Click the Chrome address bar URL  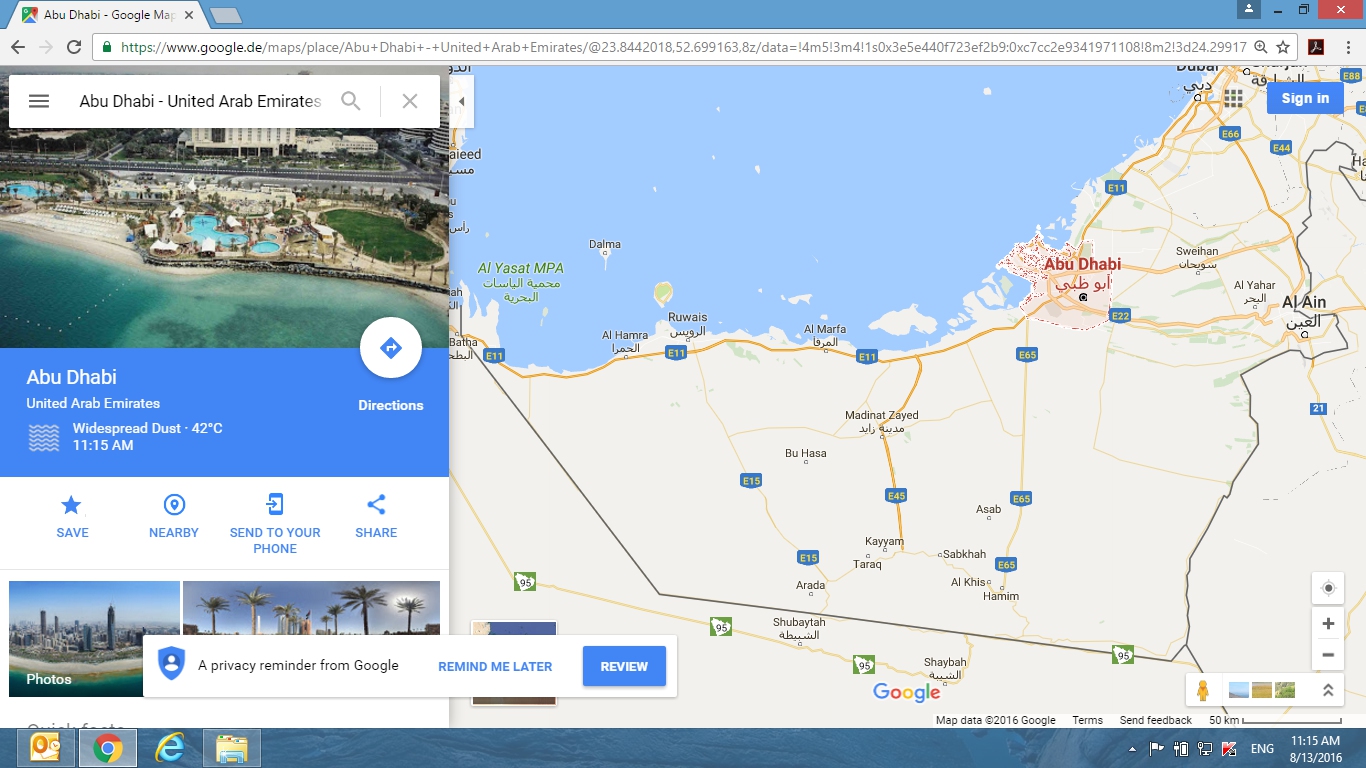click(683, 47)
